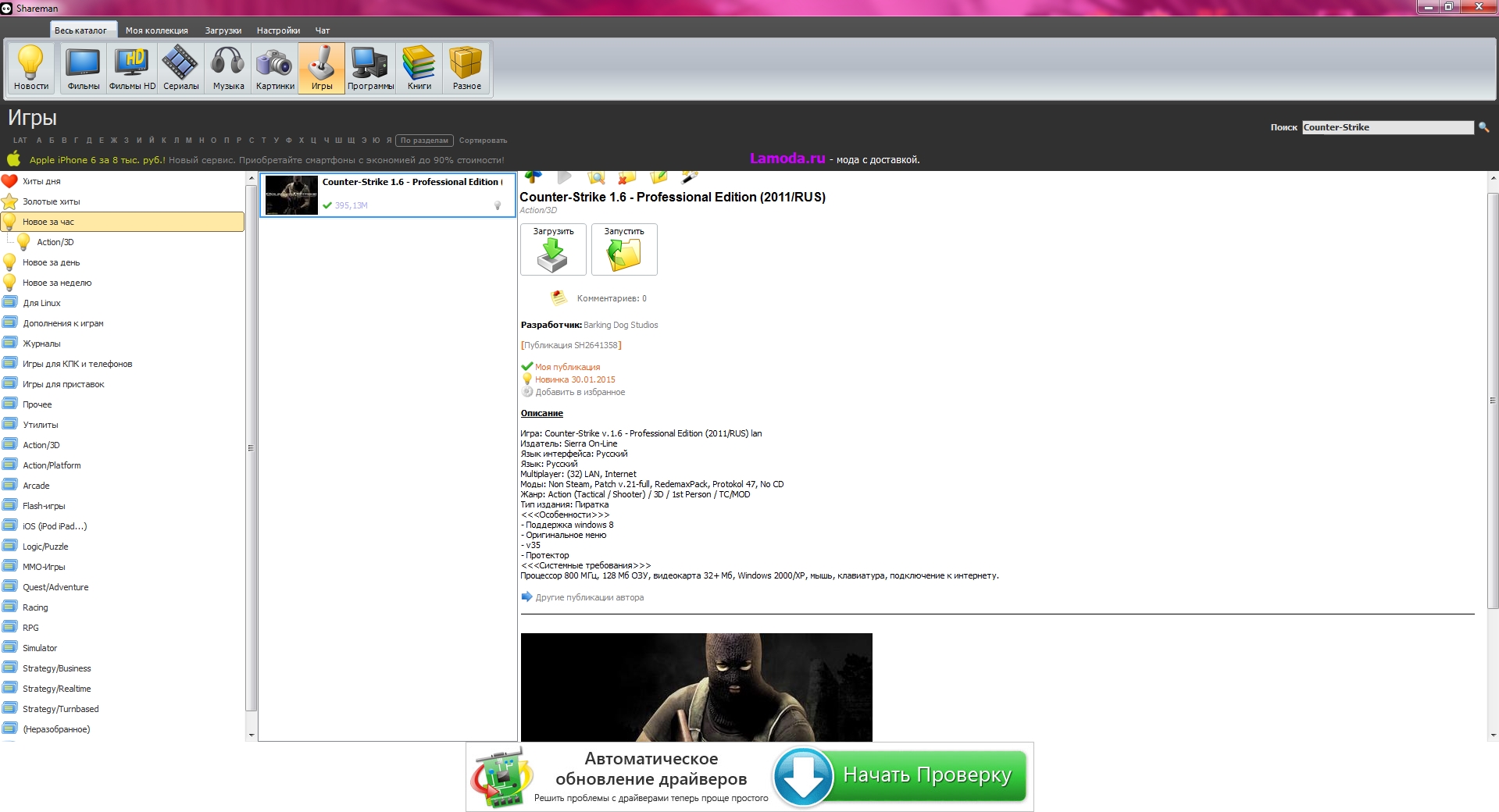1499x812 pixels.
Task: Select Новое за час in sidebar
Action: point(123,222)
